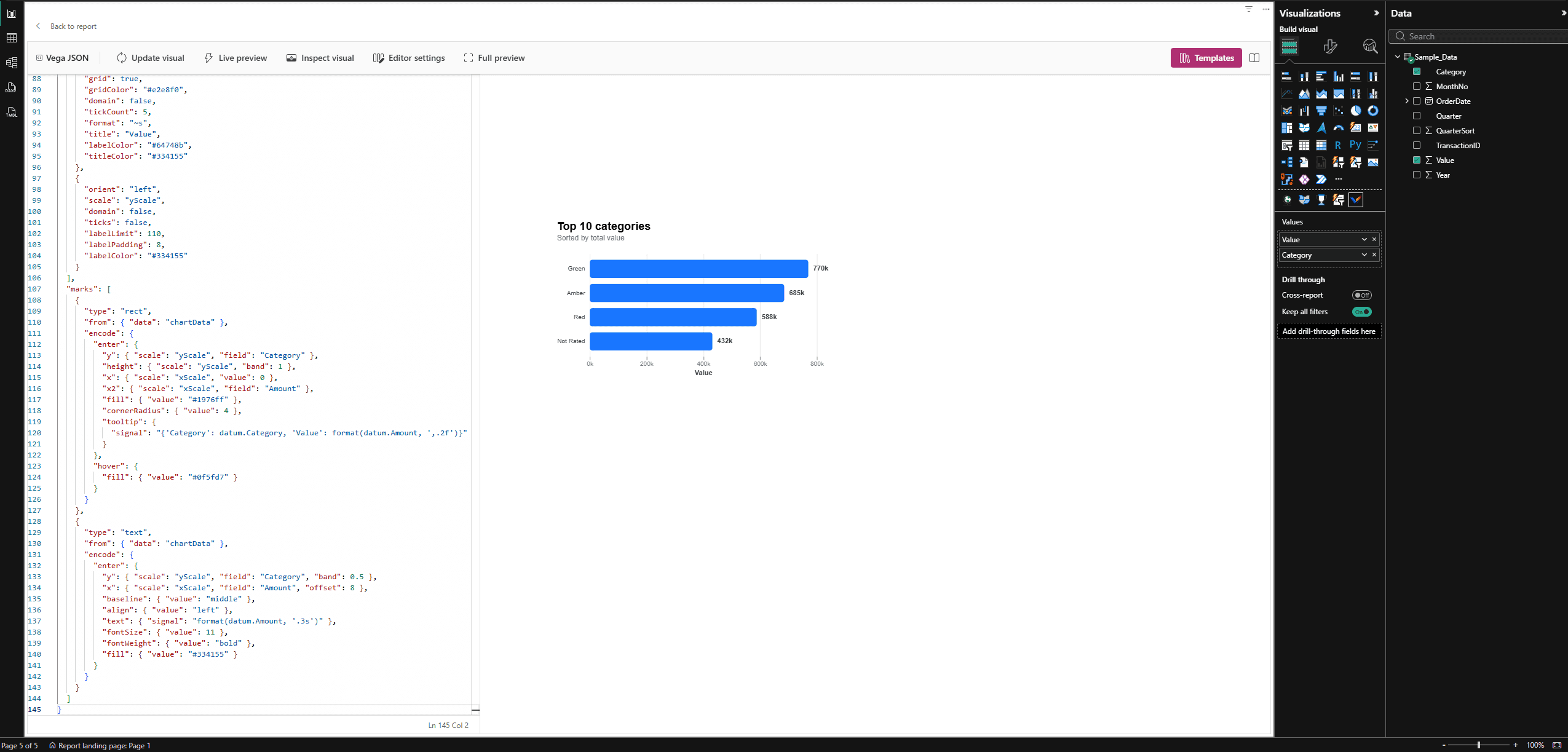Click the Search fields input box
Image resolution: width=1568 pixels, height=752 pixels.
coord(1479,36)
